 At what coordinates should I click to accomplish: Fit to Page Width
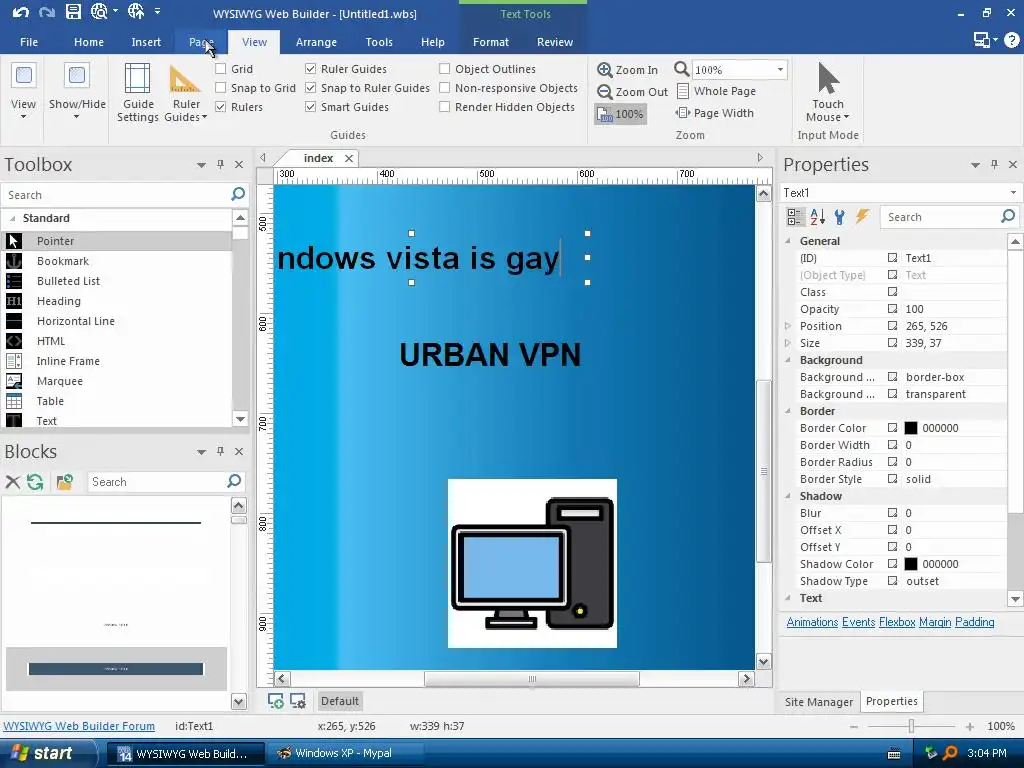(x=714, y=113)
